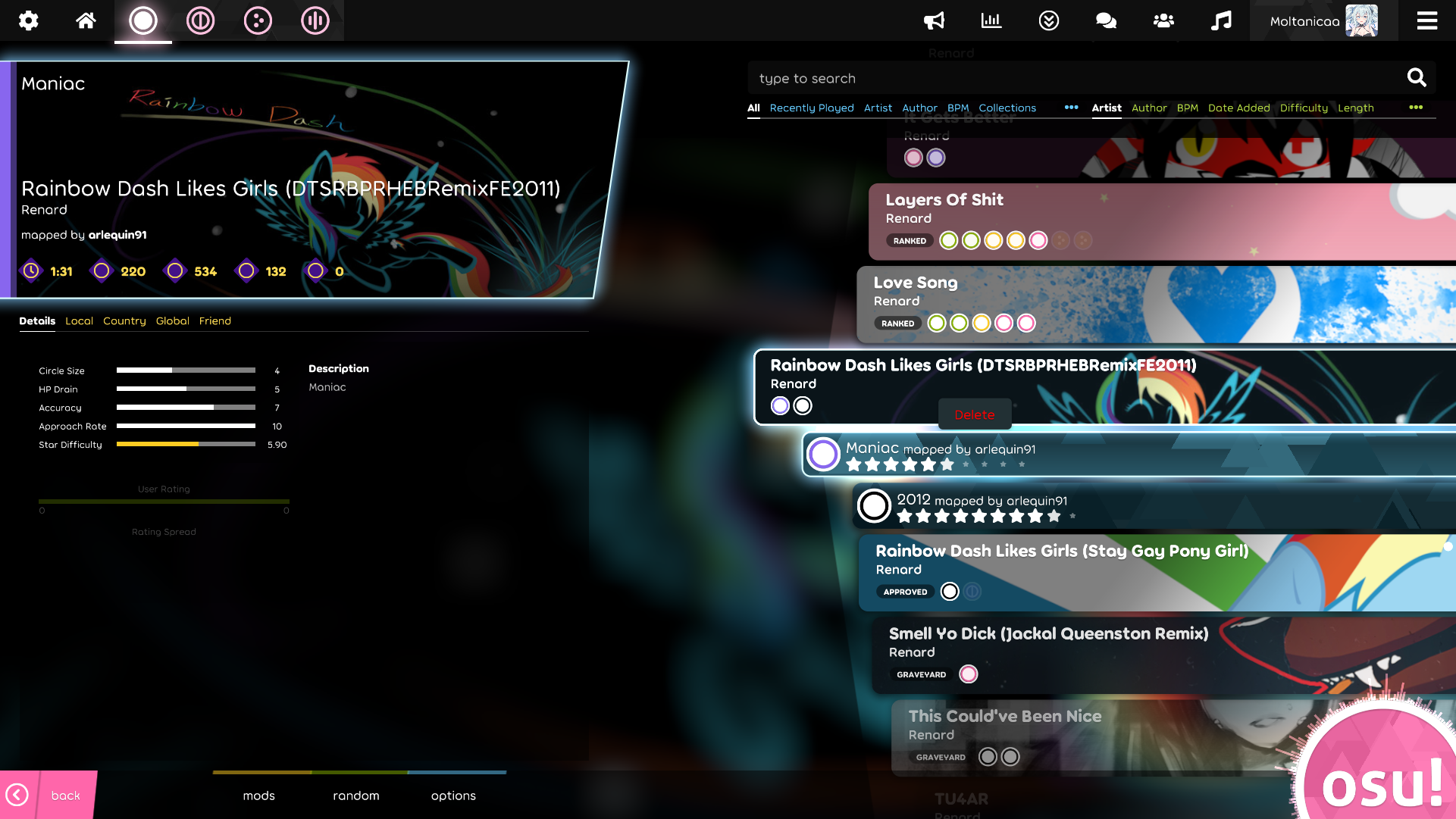The width and height of the screenshot is (1456, 819).
Task: Expand more sort options ellipsis (green)
Action: click(1416, 108)
